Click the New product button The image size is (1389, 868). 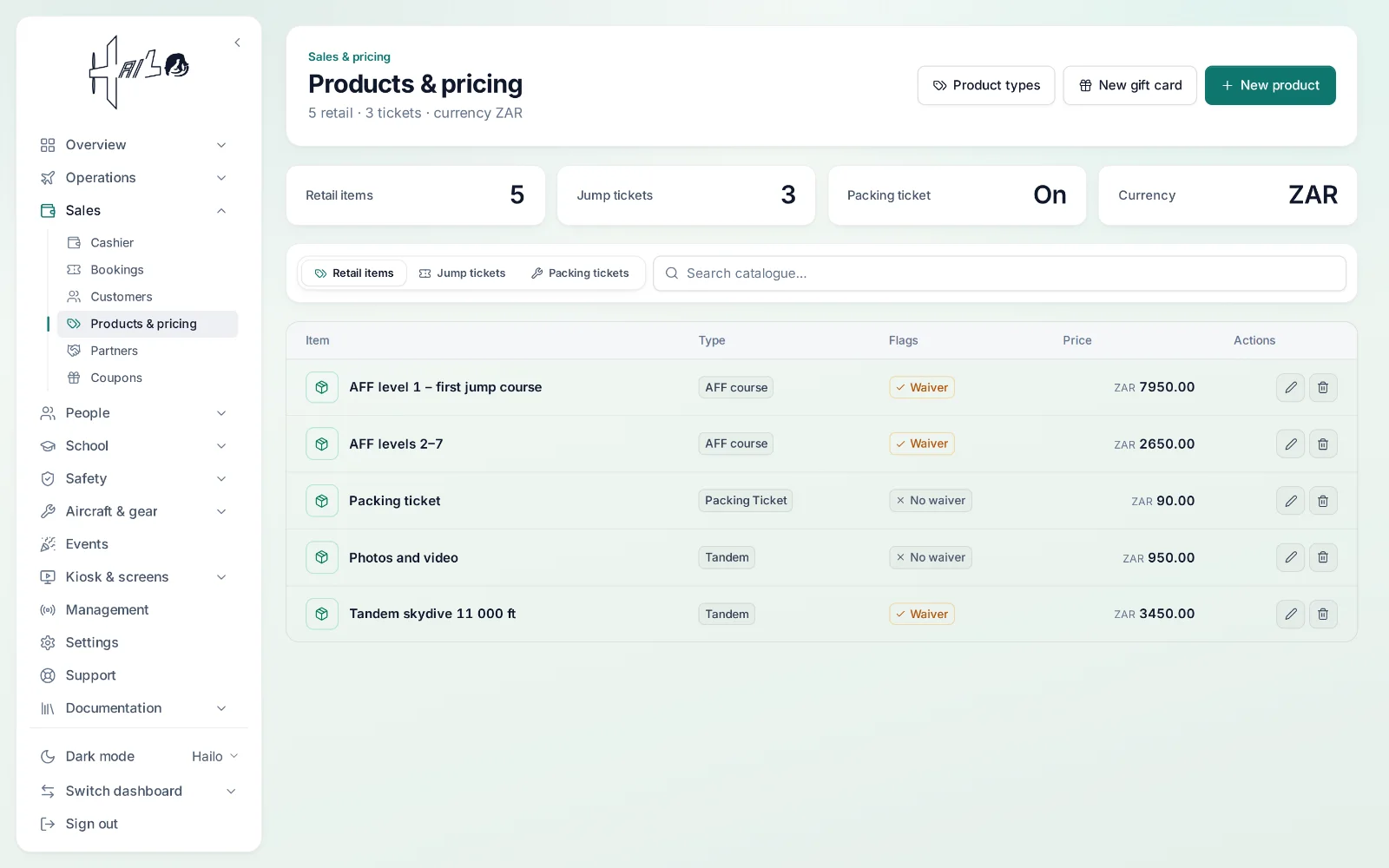click(x=1270, y=85)
